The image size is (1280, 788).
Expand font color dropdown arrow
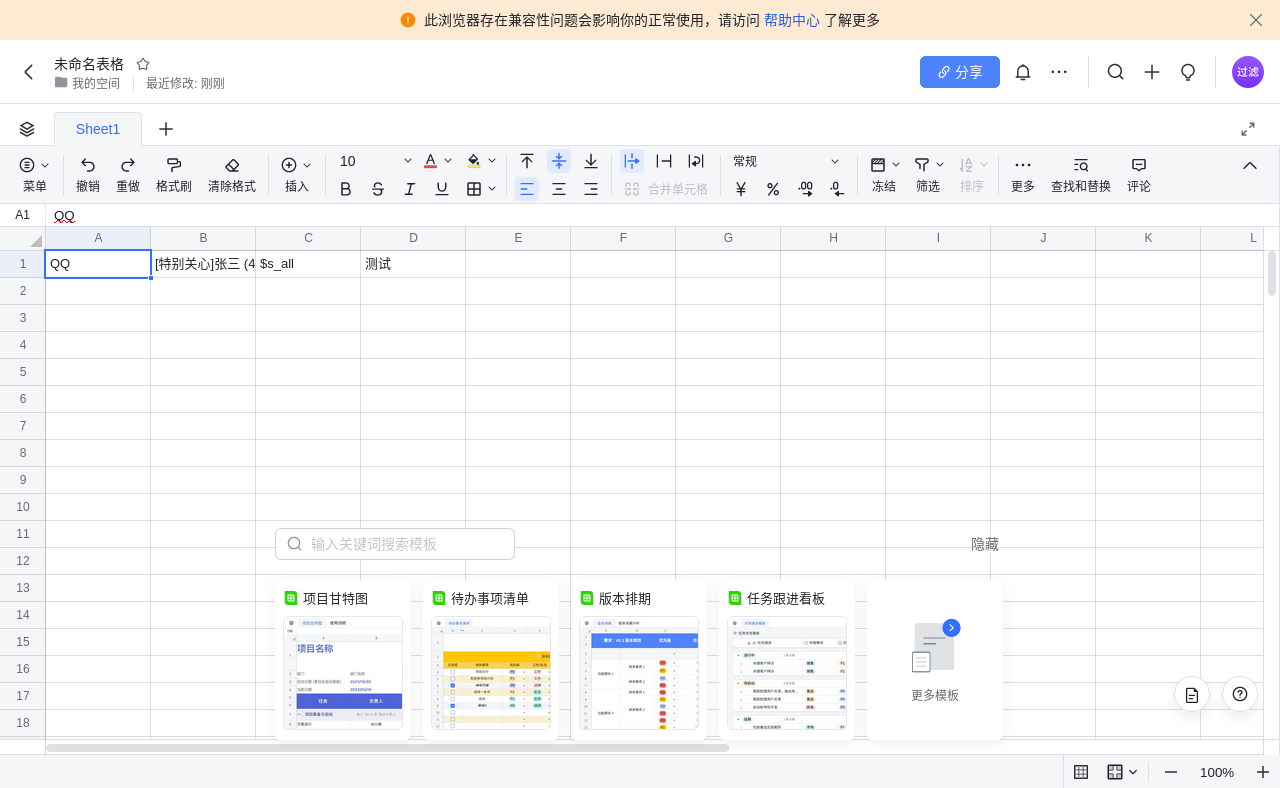pyautogui.click(x=448, y=161)
